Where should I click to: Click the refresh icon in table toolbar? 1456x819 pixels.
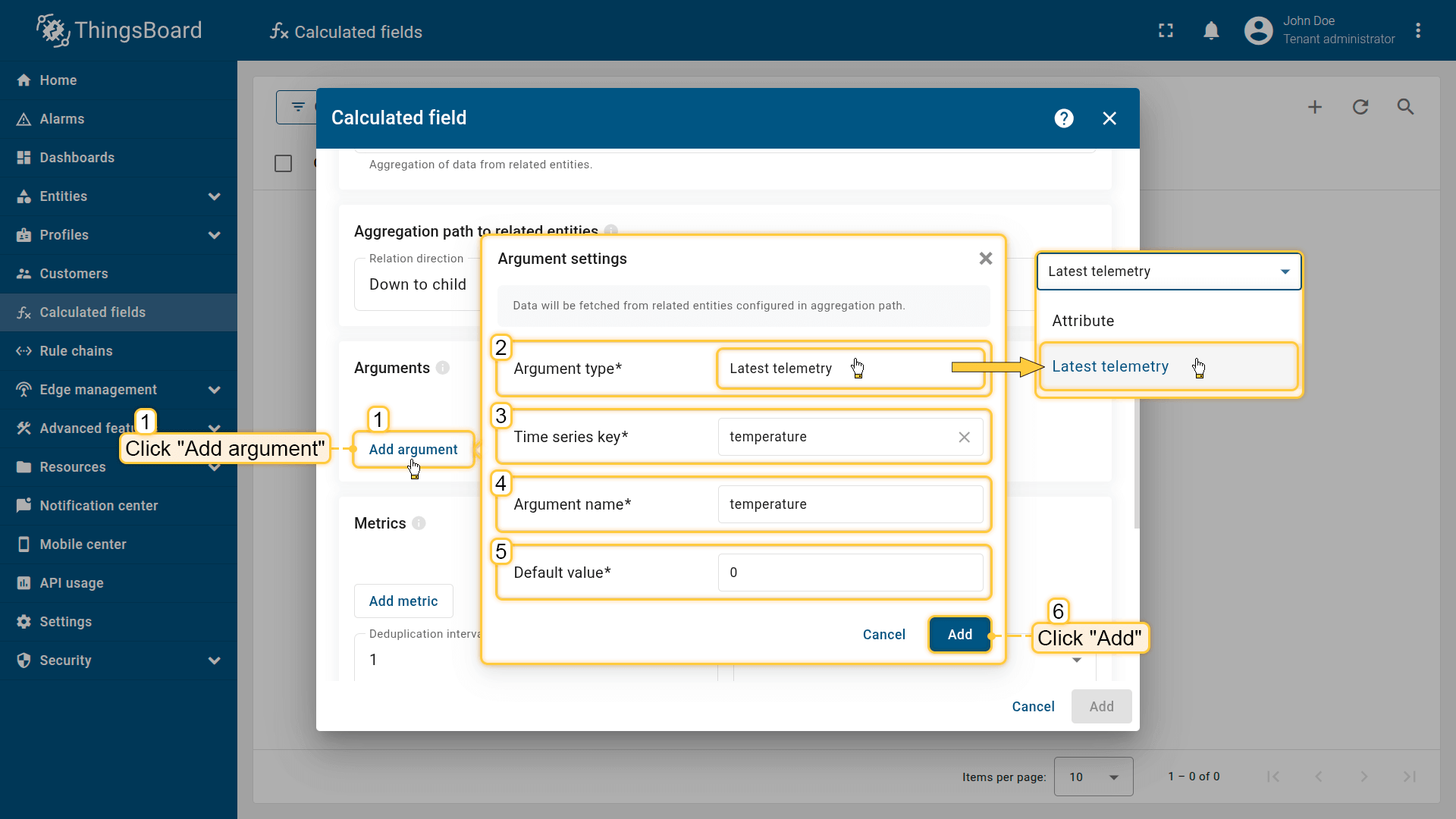(1360, 107)
